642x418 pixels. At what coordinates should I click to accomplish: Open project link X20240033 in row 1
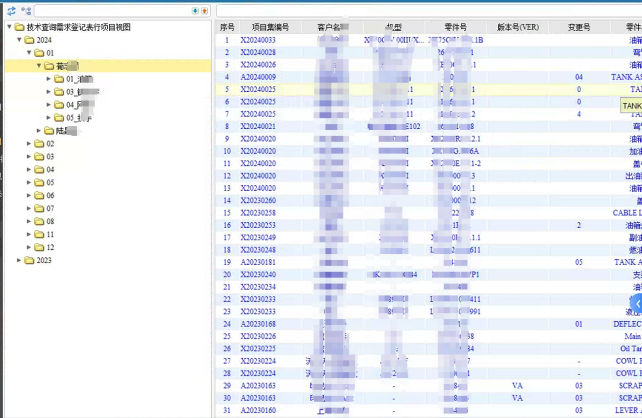(258, 40)
